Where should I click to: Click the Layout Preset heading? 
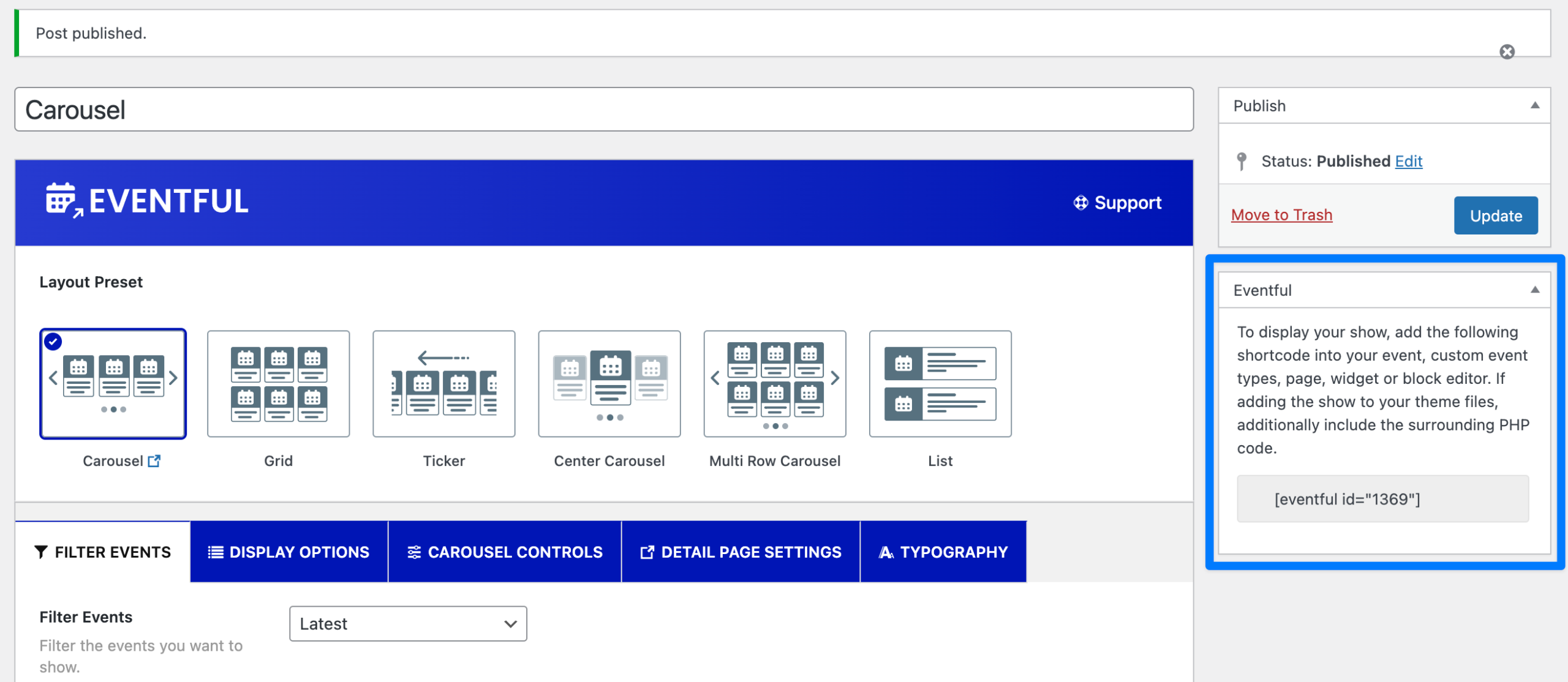click(91, 282)
